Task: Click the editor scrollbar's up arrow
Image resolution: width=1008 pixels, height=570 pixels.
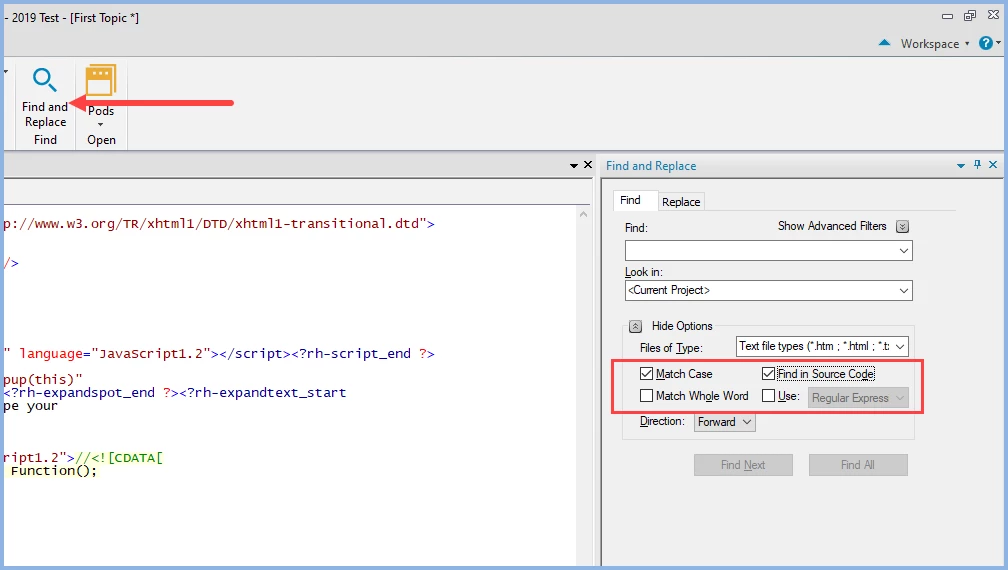Action: [584, 214]
